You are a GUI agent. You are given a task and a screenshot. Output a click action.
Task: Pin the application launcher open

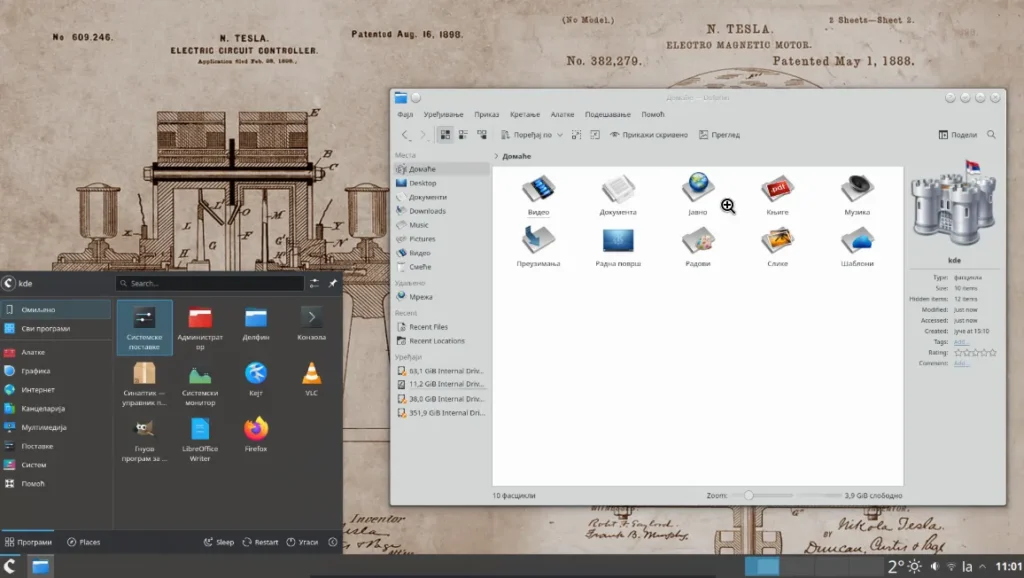click(331, 283)
